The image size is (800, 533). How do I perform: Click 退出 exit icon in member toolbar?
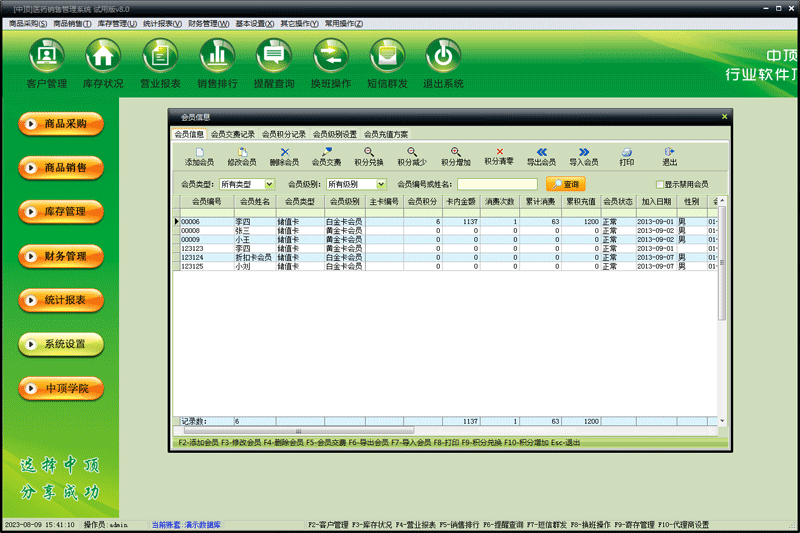point(669,157)
